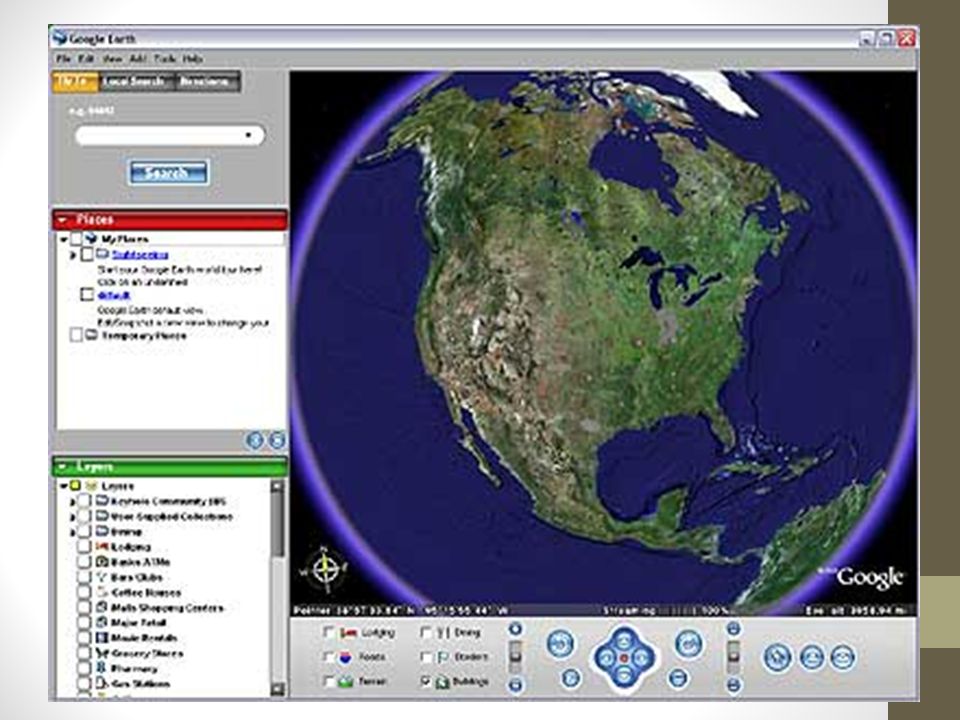Viewport: 960px width, 720px height.
Task: Expand the Dining layer folder arrow
Action: point(73,532)
